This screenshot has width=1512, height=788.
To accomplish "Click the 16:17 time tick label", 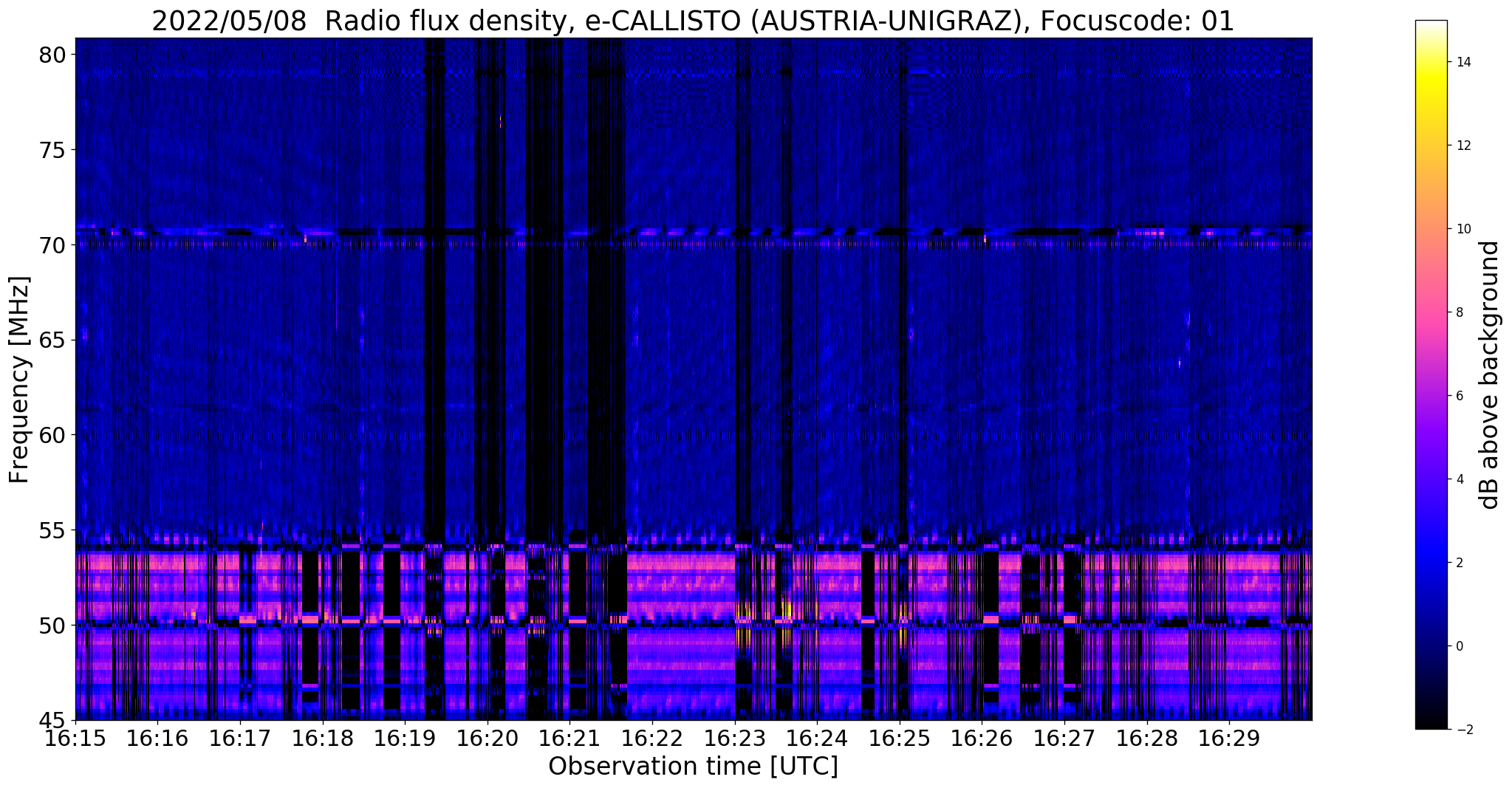I will point(240,738).
